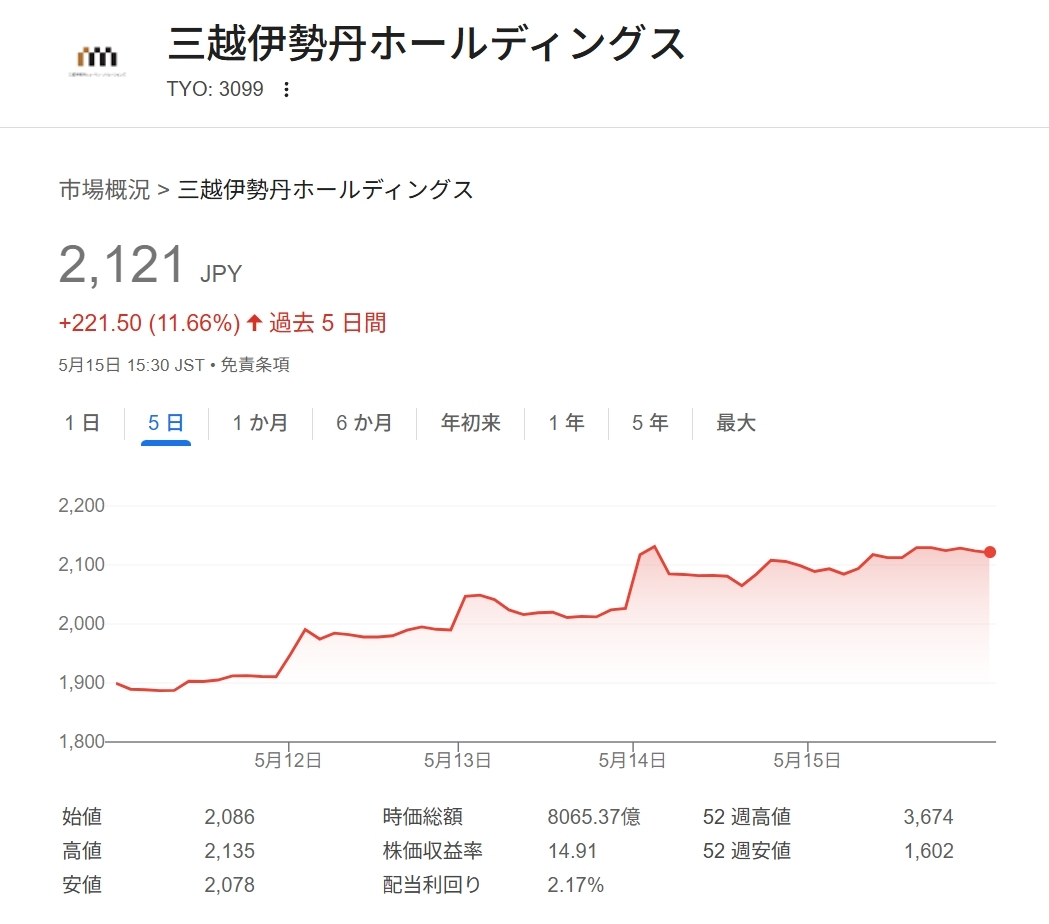Show the 最大 chart range
This screenshot has width=1049, height=924.
tap(736, 423)
